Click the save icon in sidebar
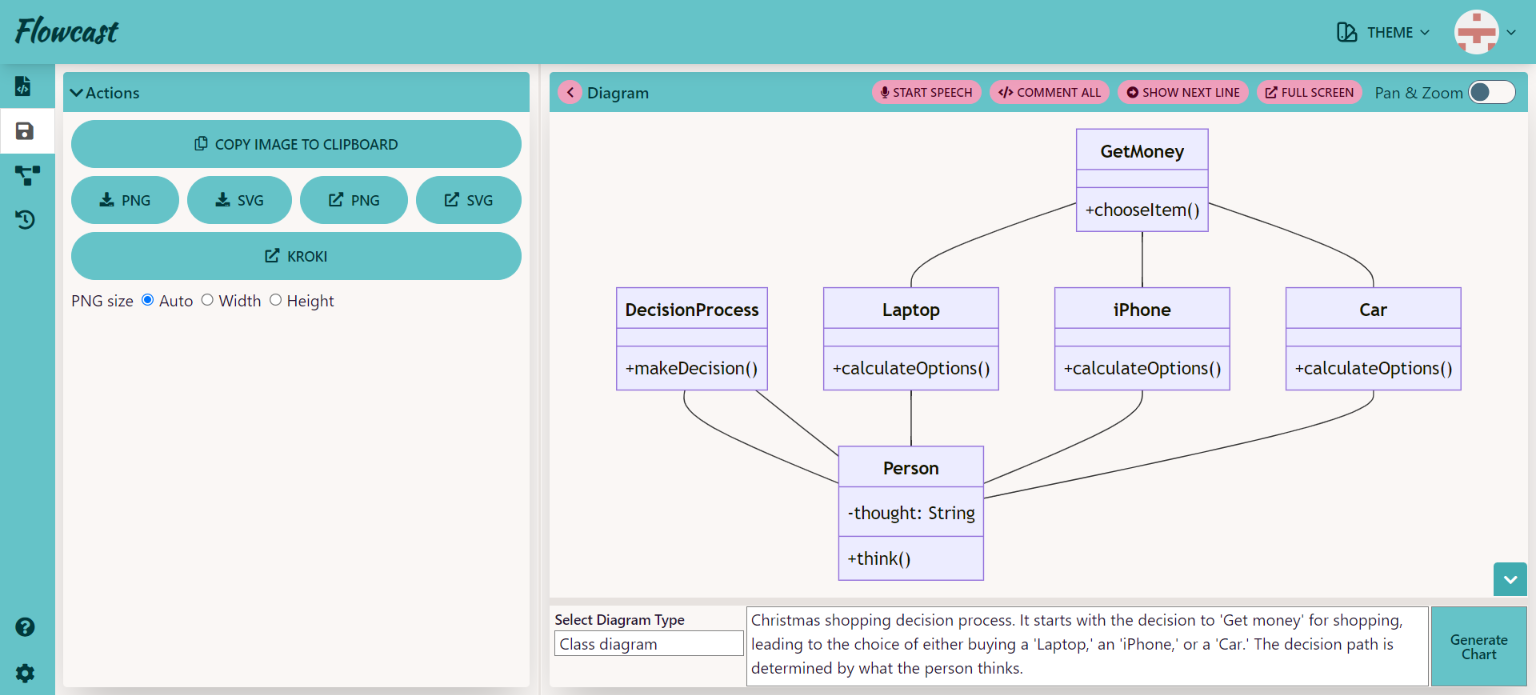Image resolution: width=1536 pixels, height=695 pixels. pos(26,131)
